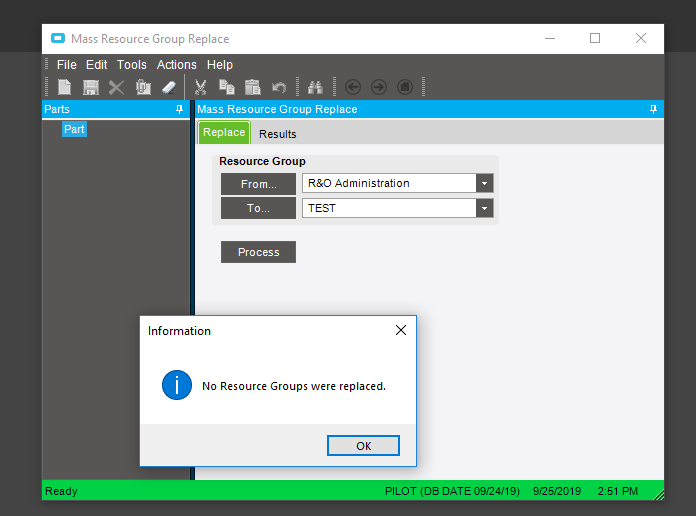The width and height of the screenshot is (696, 516).
Task: Confirm the Information dialog with OK
Action: point(363,446)
